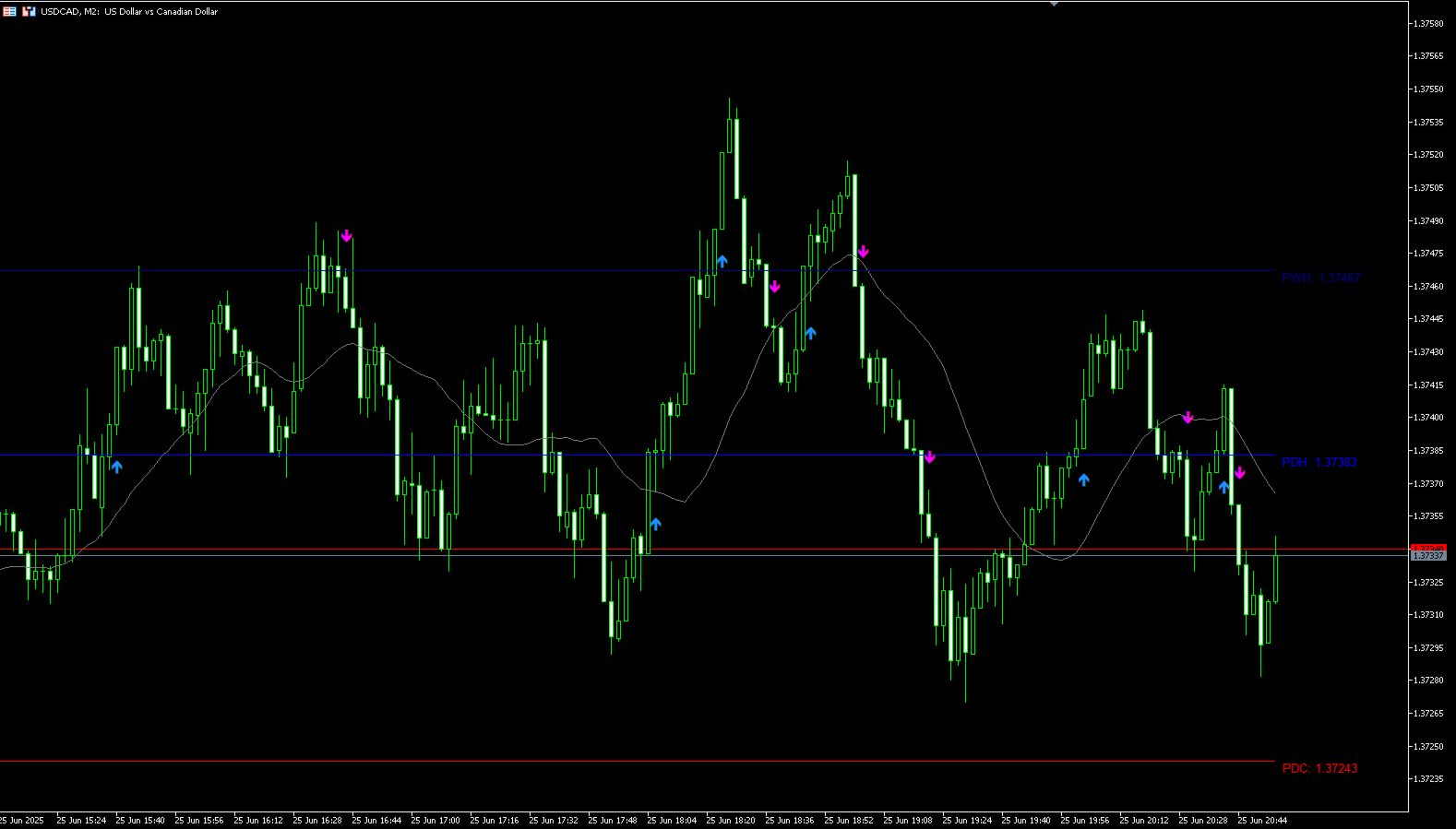
Task: Click the PWH: 1.37467 level label
Action: click(x=1320, y=278)
